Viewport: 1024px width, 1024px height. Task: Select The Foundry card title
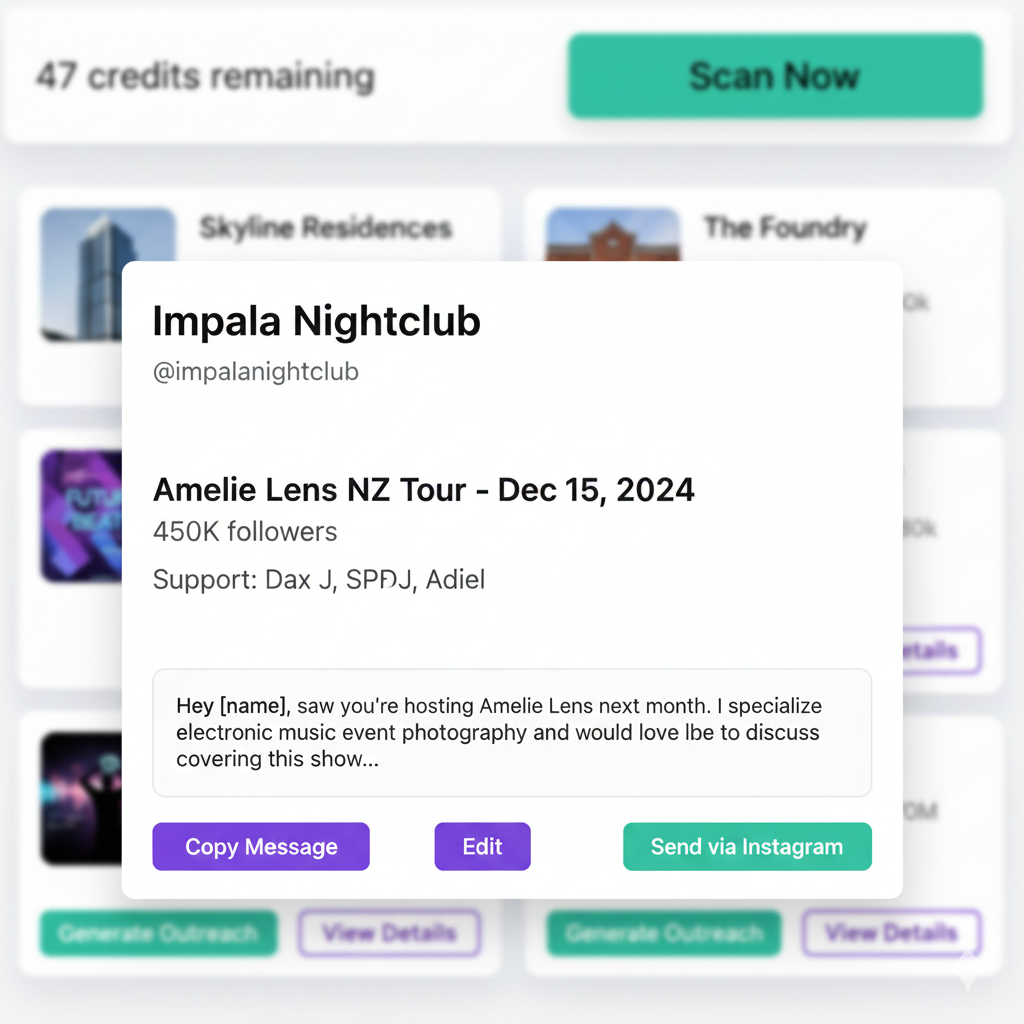pos(784,228)
